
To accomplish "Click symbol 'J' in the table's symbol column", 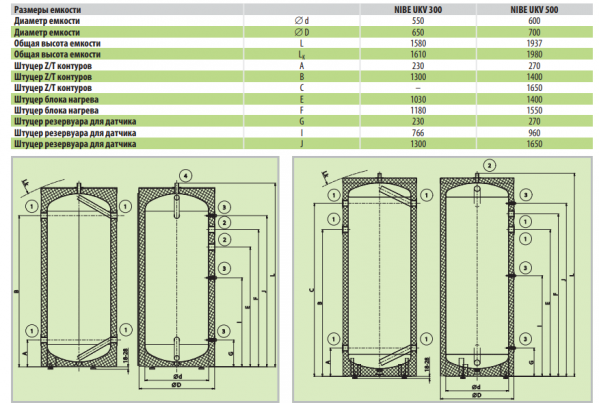I will [302, 144].
